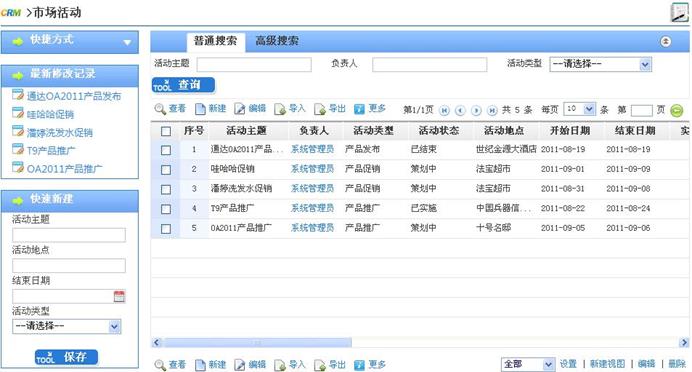Click the 新建视图 link
The height and width of the screenshot is (372, 692).
608,364
